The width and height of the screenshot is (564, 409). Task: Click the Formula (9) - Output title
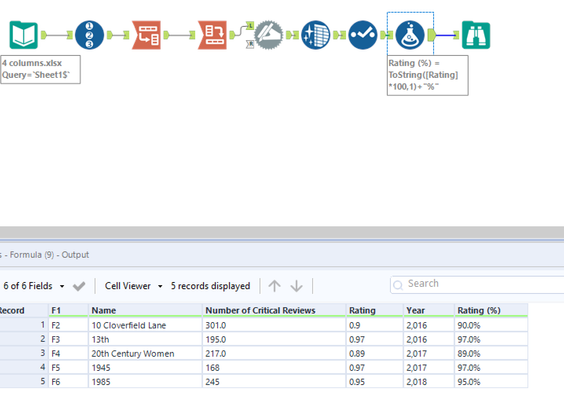coord(49,255)
